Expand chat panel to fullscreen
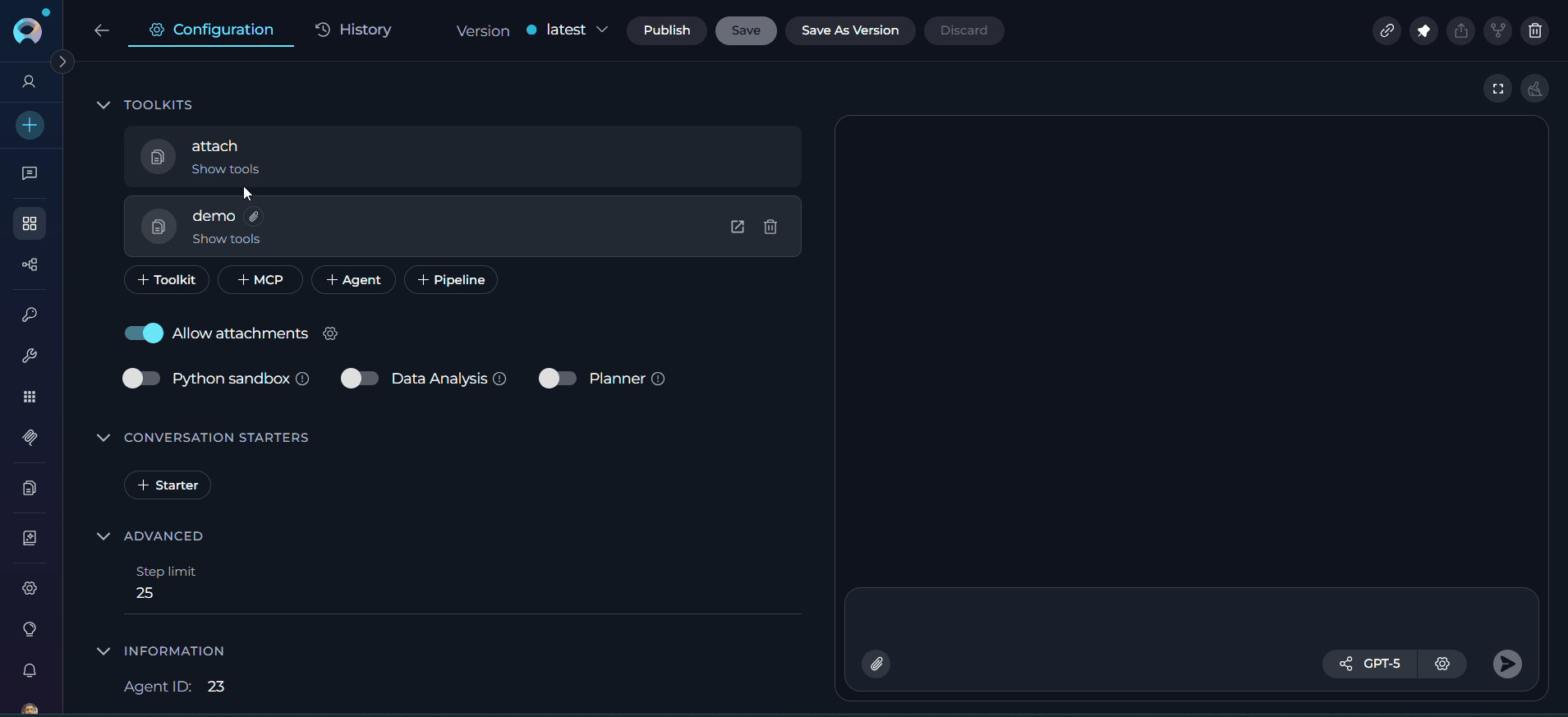Screen dimensions: 1568x717 pos(1497,89)
